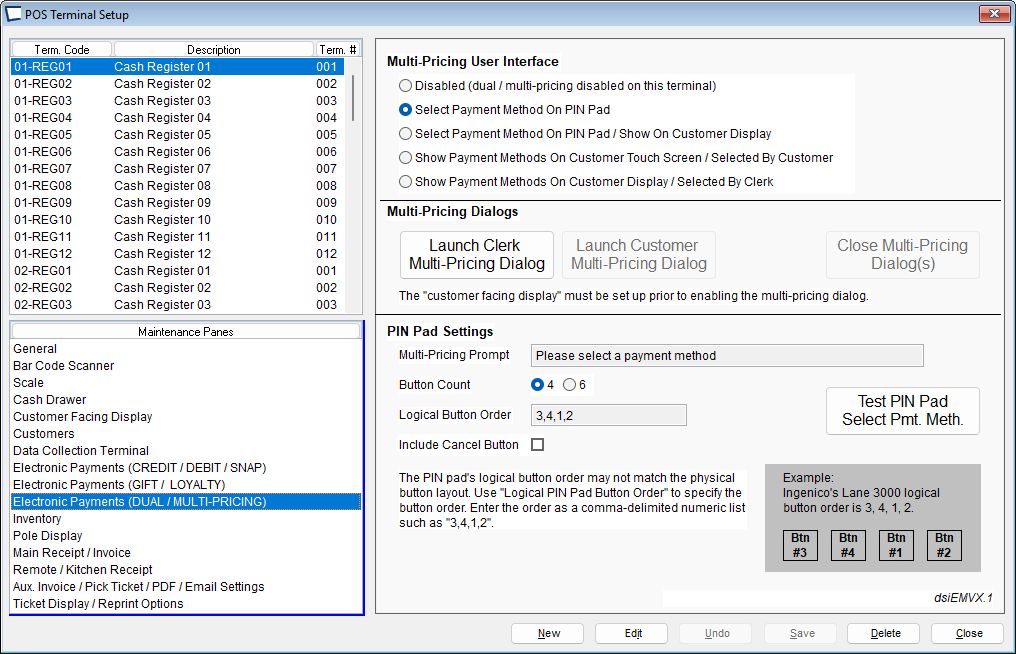Click Test PIN Pad Select Pmt. Meth. button
The width and height of the screenshot is (1016, 654).
[903, 410]
